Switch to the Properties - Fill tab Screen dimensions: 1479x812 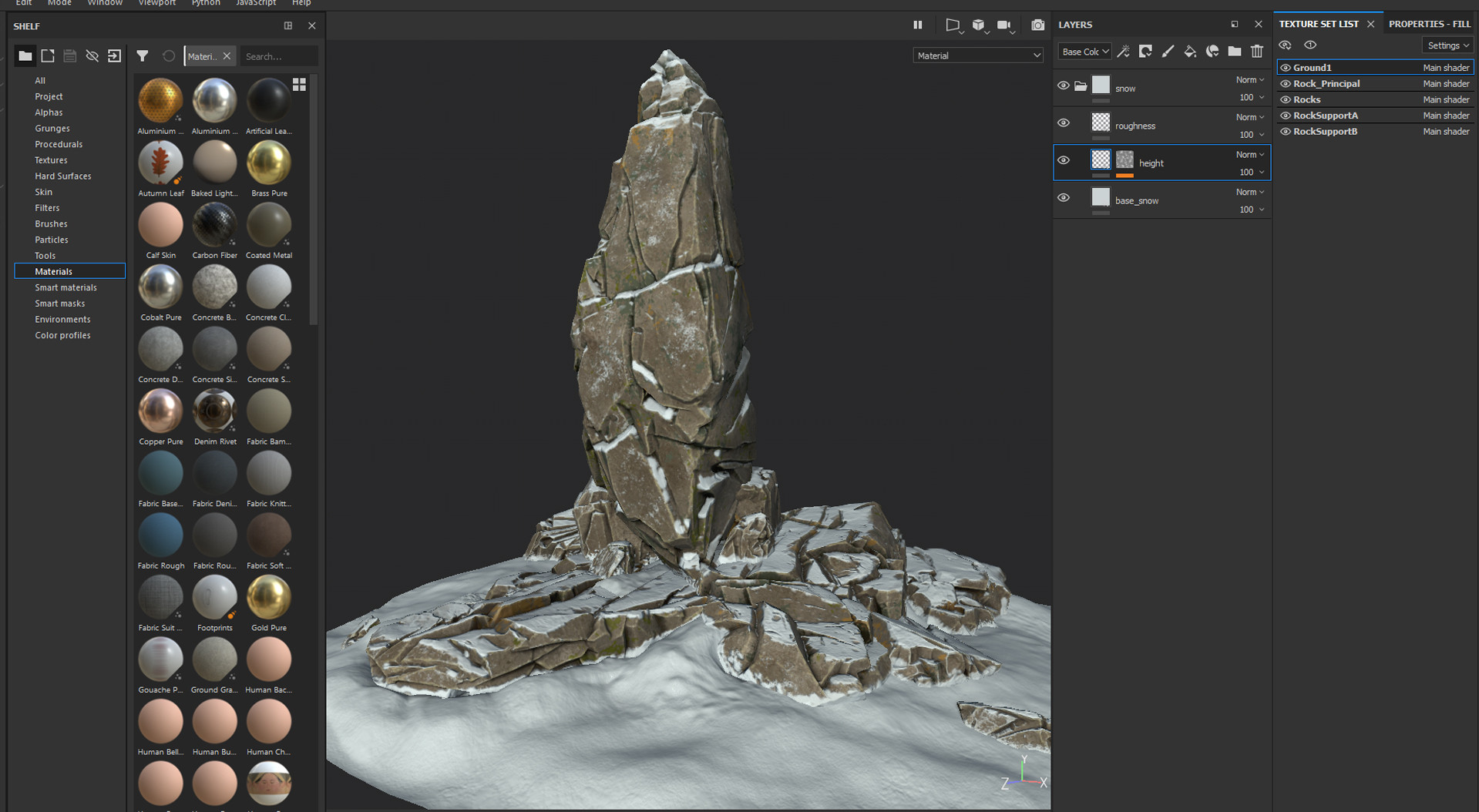click(1429, 24)
